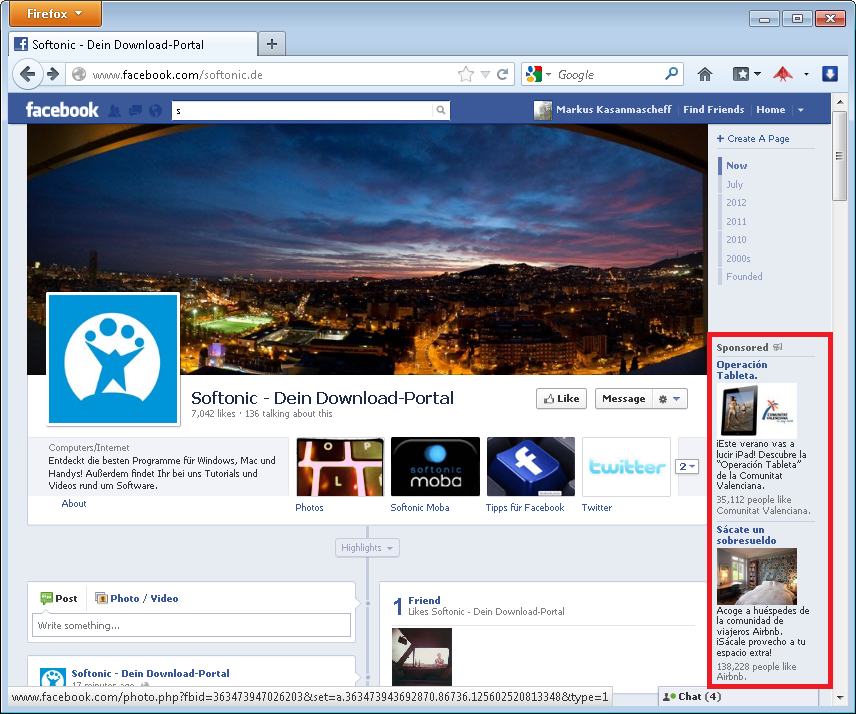
Task: Like the Softonic page
Action: [560, 398]
